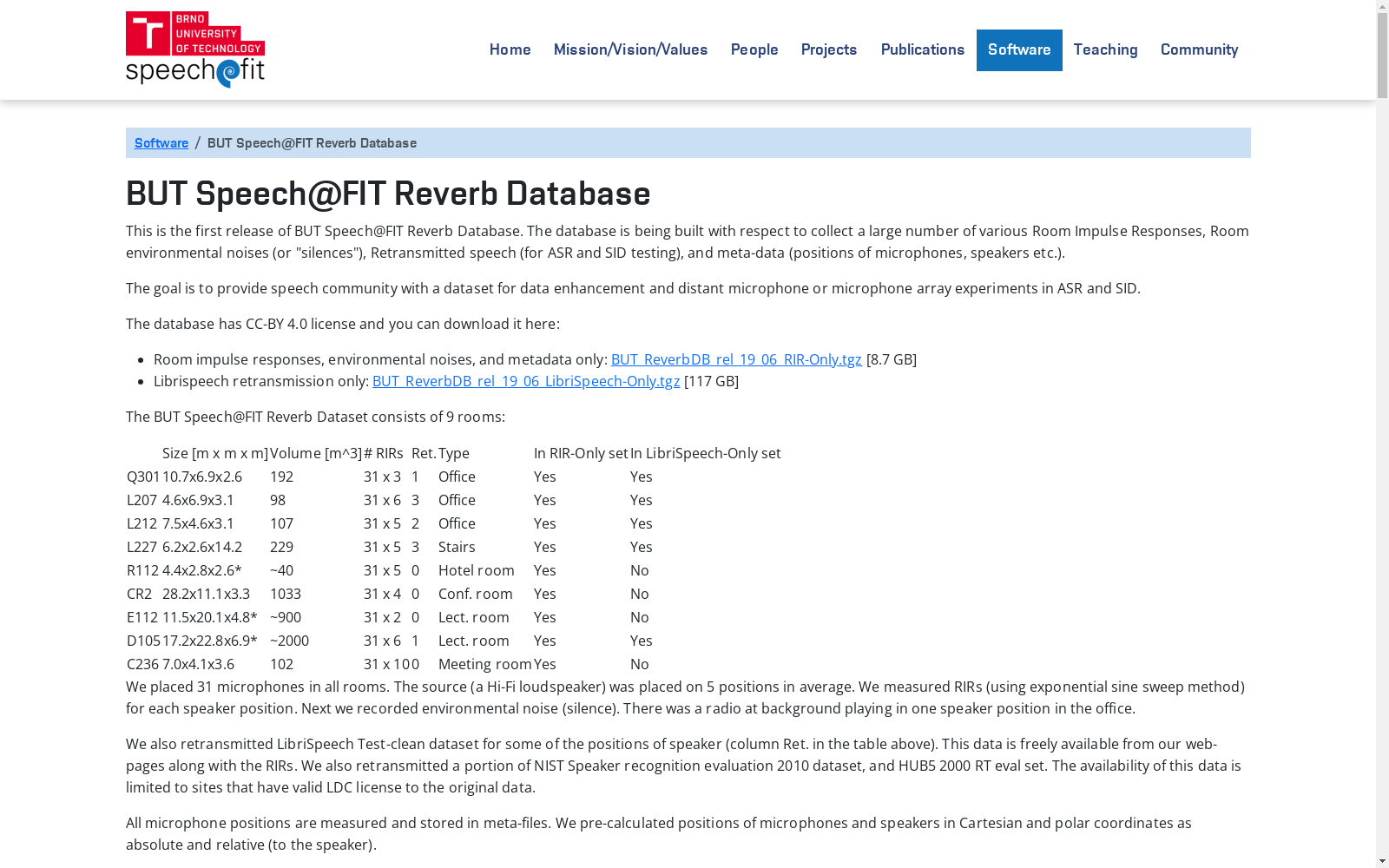
Task: Click the Type column header
Action: 454,453
